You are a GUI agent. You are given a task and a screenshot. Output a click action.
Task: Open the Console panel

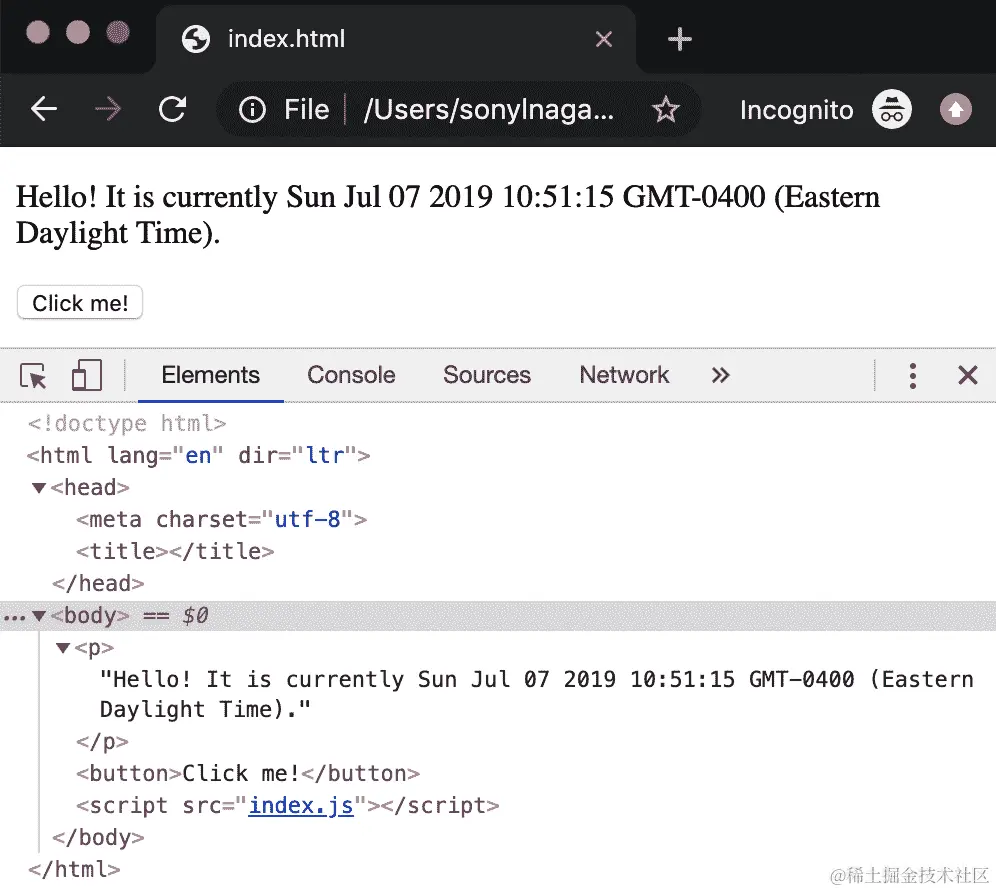351,375
